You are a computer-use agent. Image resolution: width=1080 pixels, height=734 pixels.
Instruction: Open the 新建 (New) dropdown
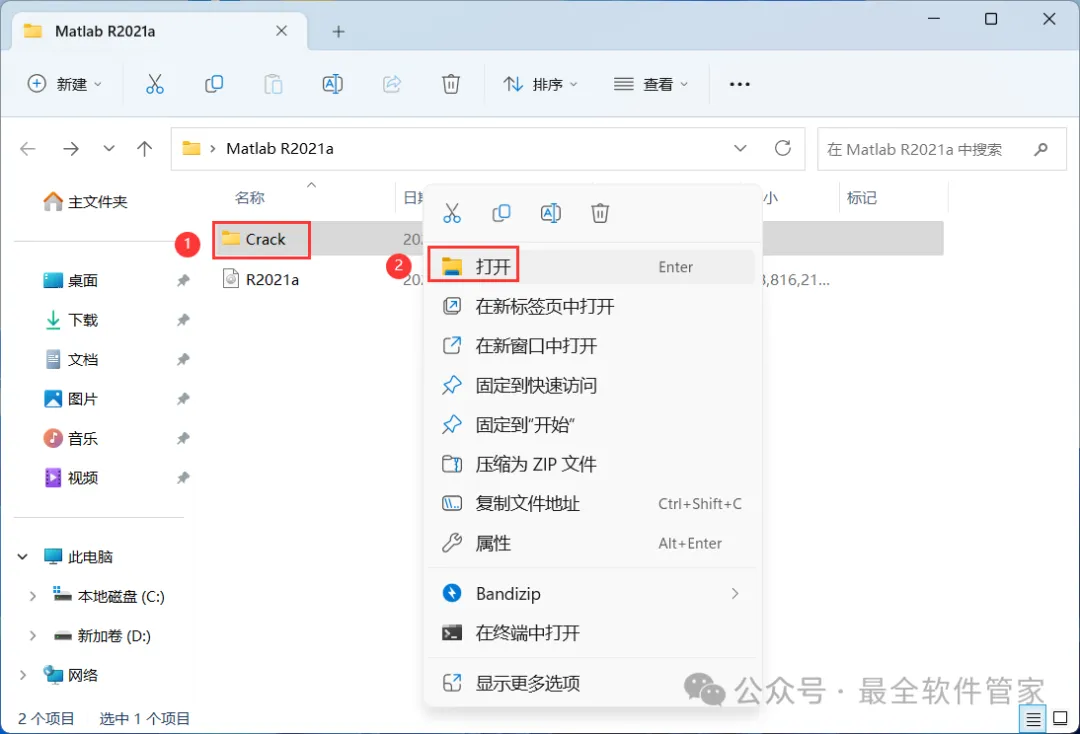pyautogui.click(x=65, y=84)
